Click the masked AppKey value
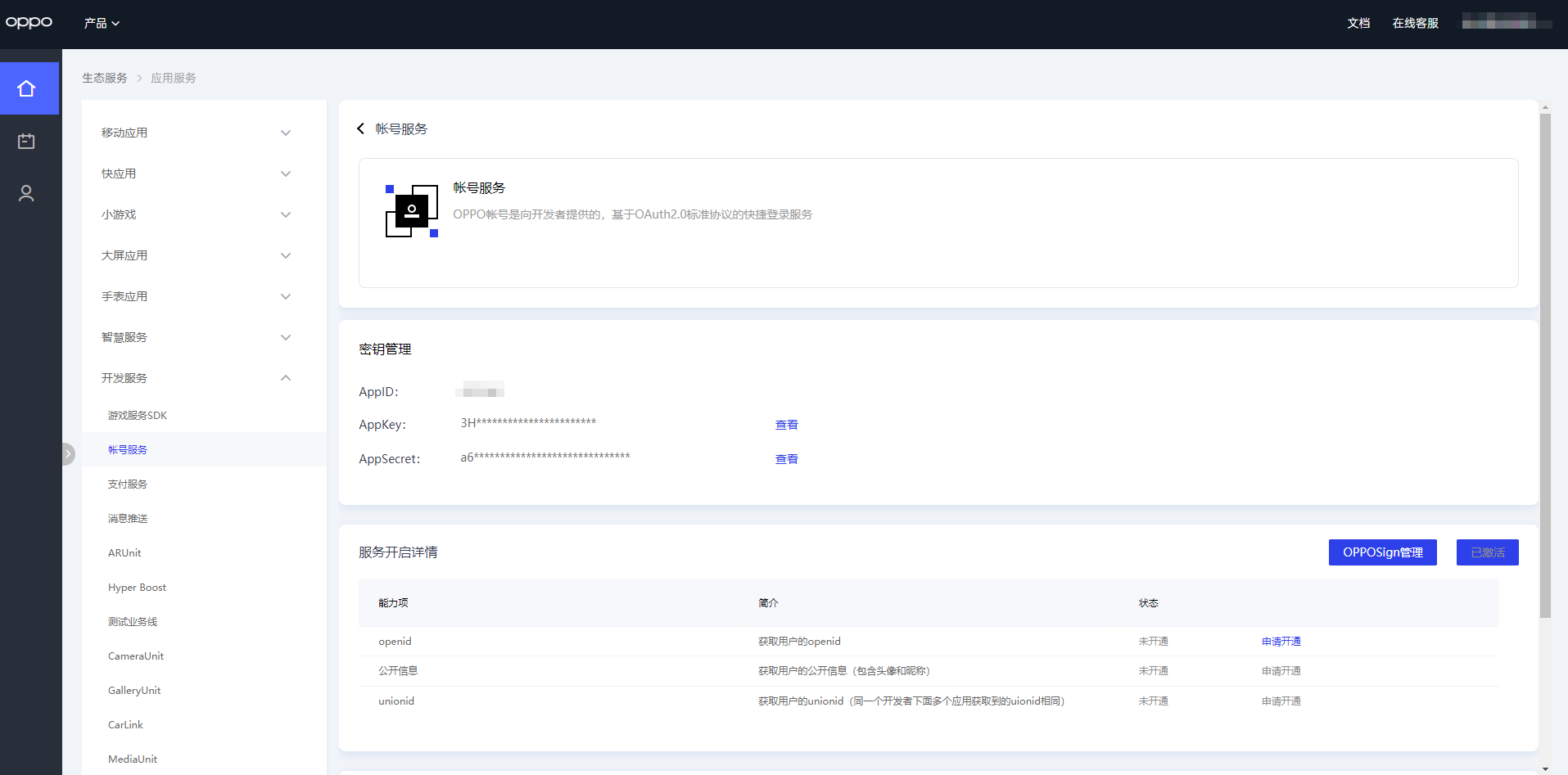The height and width of the screenshot is (775, 1568). coord(528,423)
